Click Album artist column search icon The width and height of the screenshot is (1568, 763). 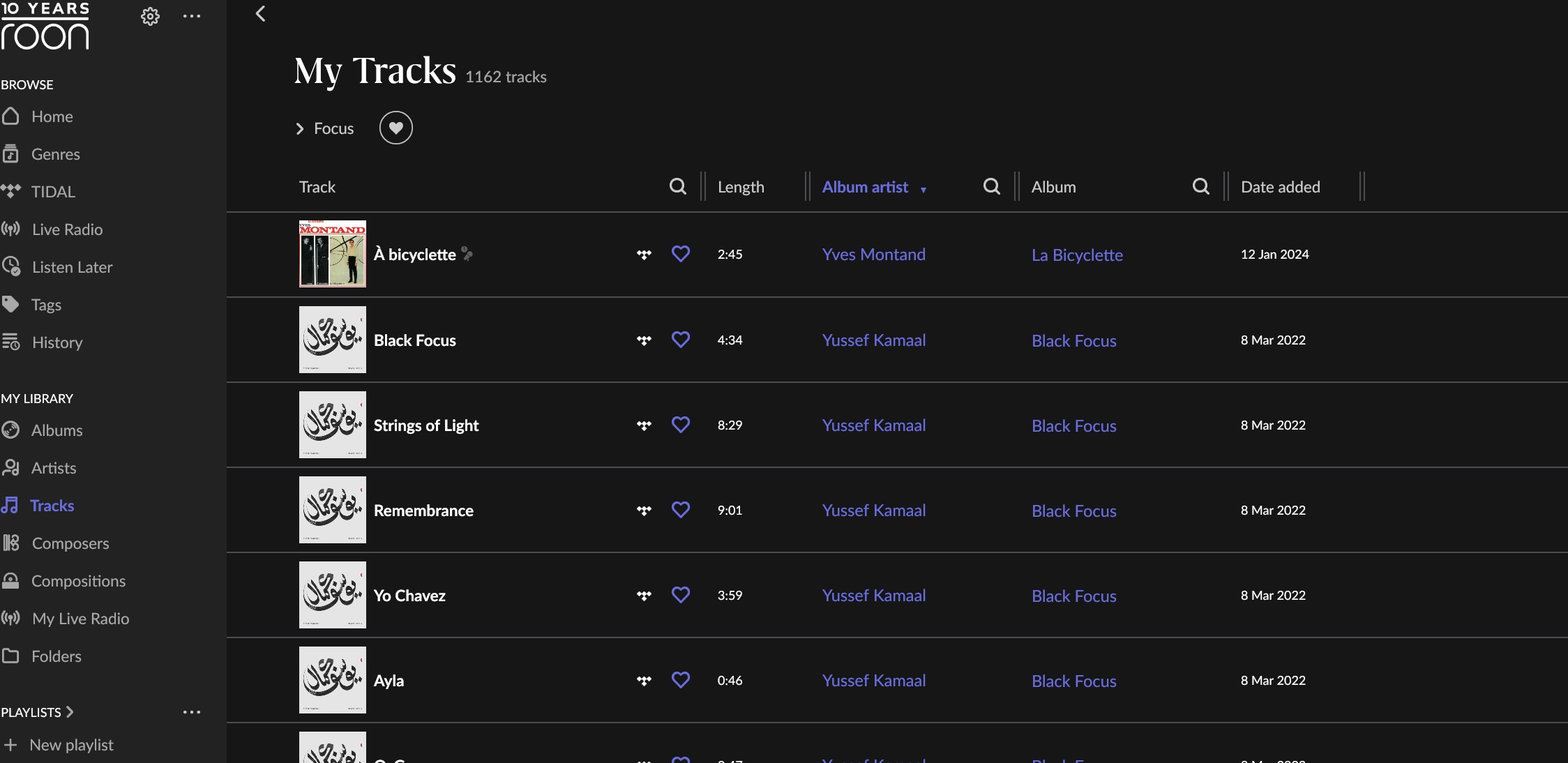pos(991,186)
